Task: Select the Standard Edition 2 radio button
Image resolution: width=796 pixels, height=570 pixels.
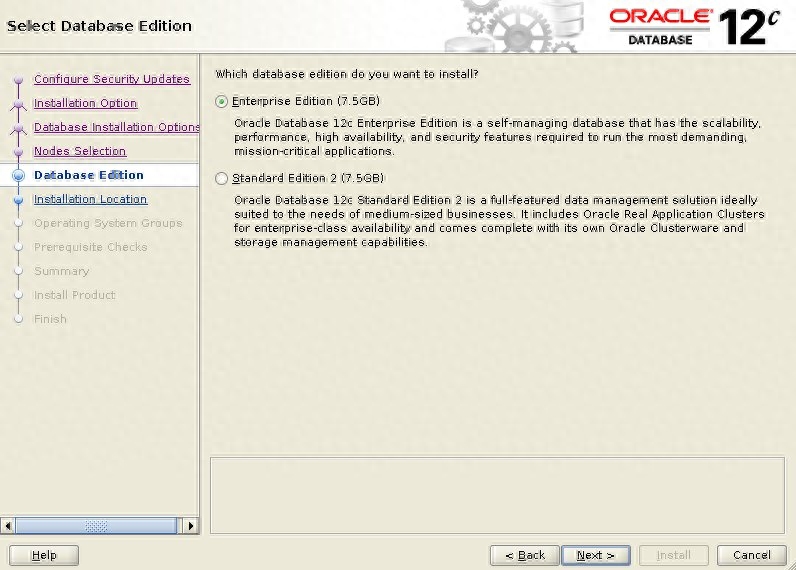Action: [x=222, y=178]
